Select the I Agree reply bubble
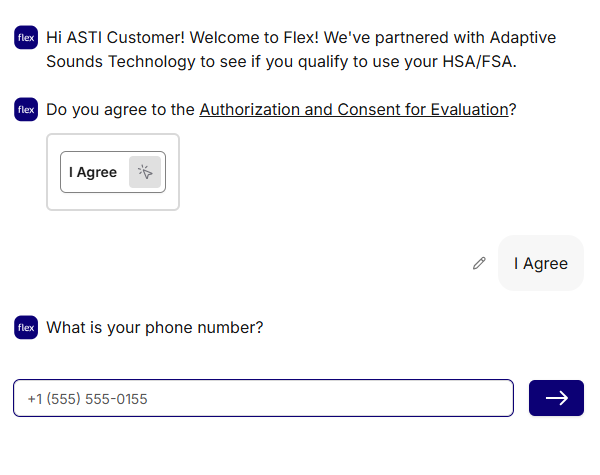The height and width of the screenshot is (475, 600). click(x=540, y=263)
